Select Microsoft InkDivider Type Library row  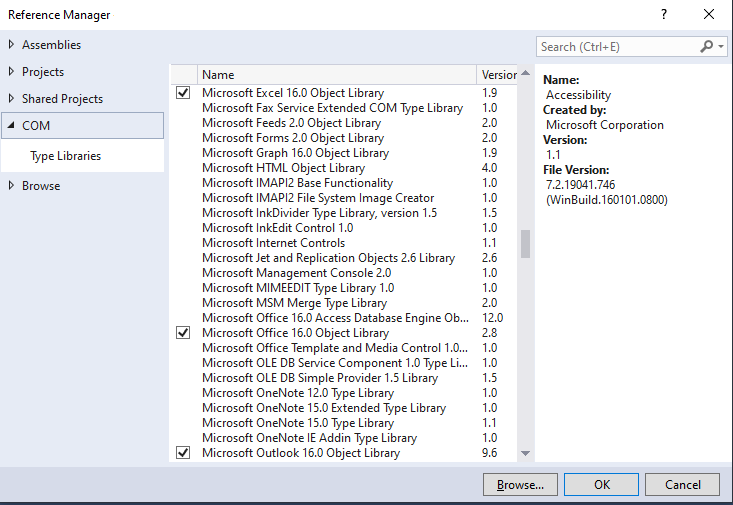pos(343,213)
